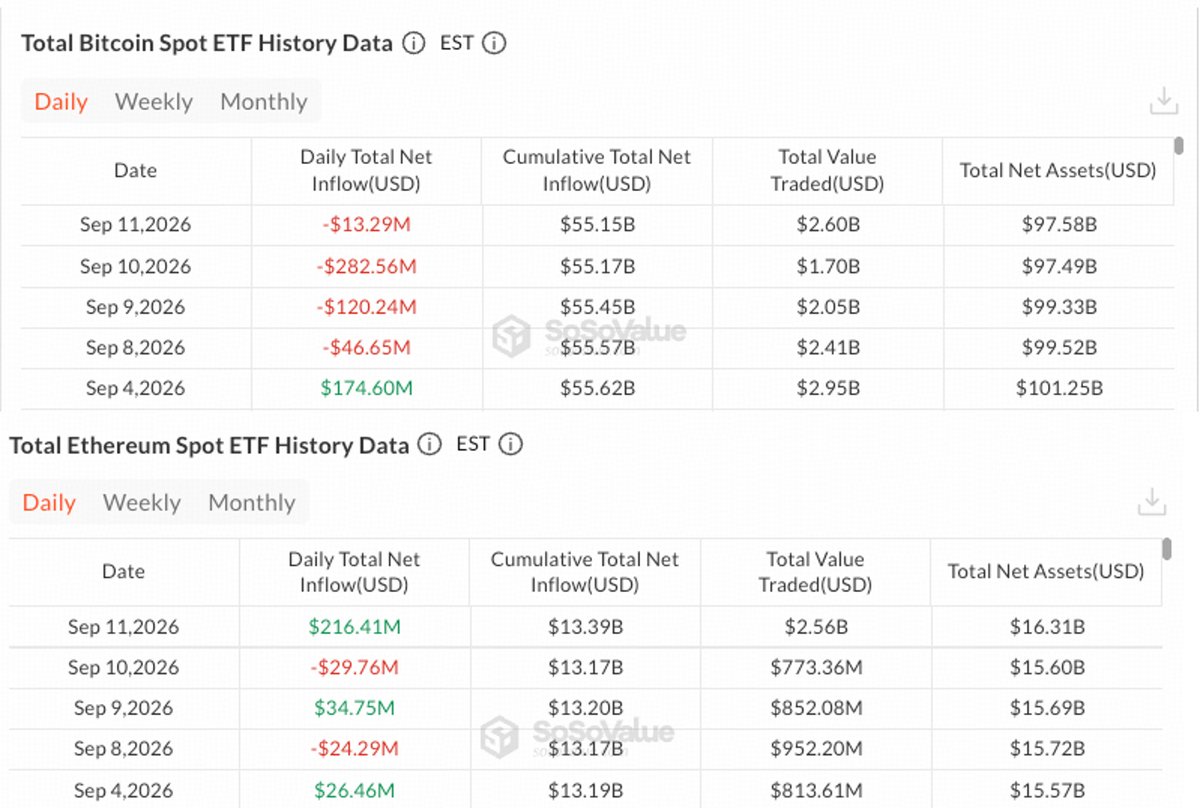Click Bitcoin table's Total Net Assets header

[x=1058, y=171]
